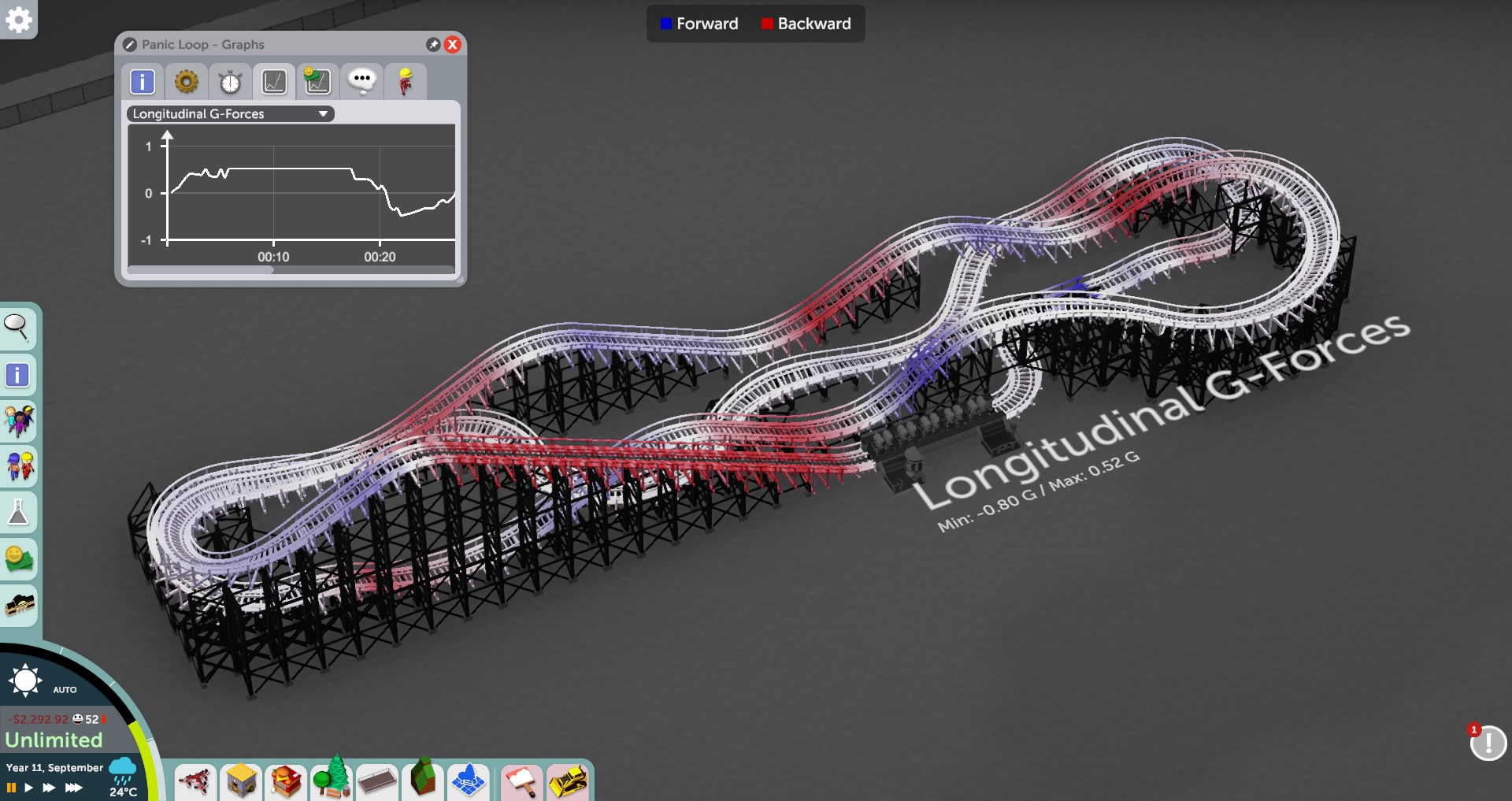The height and width of the screenshot is (801, 1512).
Task: Open the mechanic maintenance tab
Action: point(406,82)
